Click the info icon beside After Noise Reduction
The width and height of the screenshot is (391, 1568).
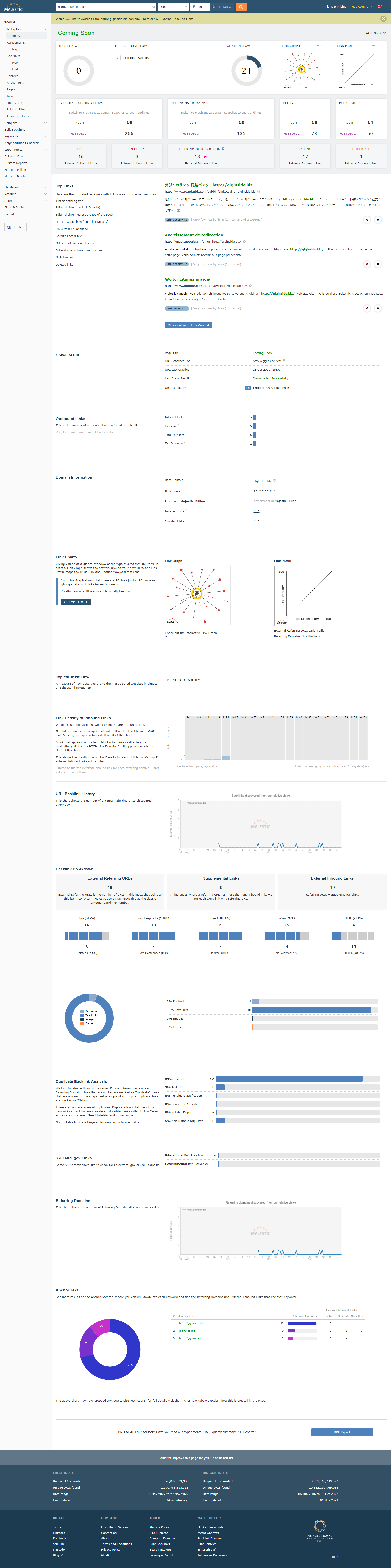[x=223, y=149]
